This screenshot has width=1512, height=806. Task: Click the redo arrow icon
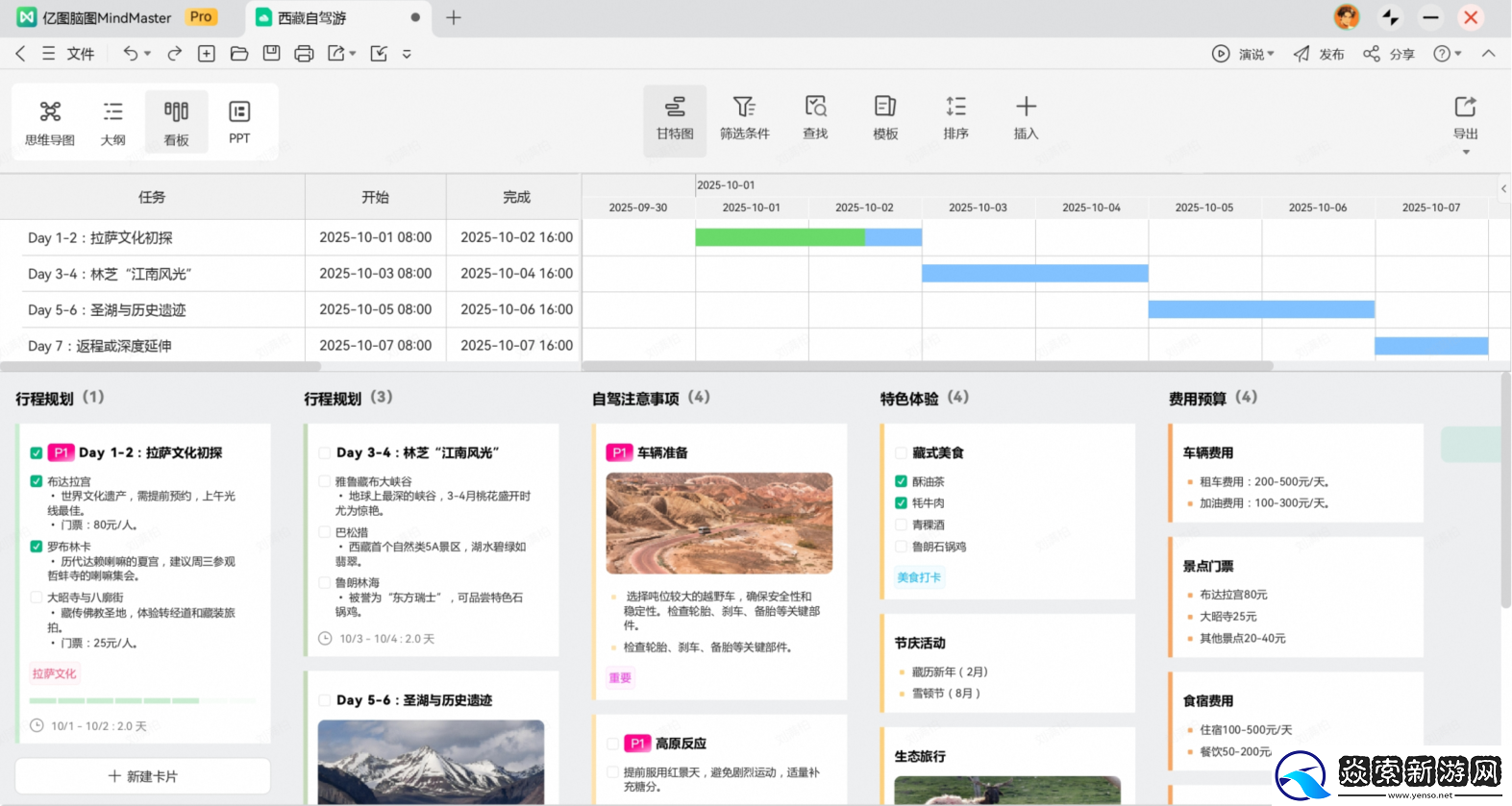[174, 54]
